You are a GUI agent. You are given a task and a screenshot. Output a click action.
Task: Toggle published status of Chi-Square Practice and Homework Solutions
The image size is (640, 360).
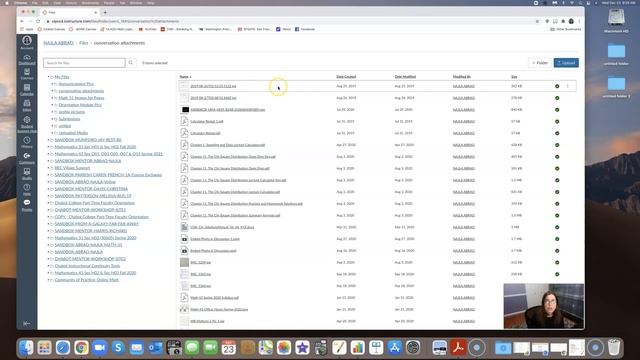557,204
